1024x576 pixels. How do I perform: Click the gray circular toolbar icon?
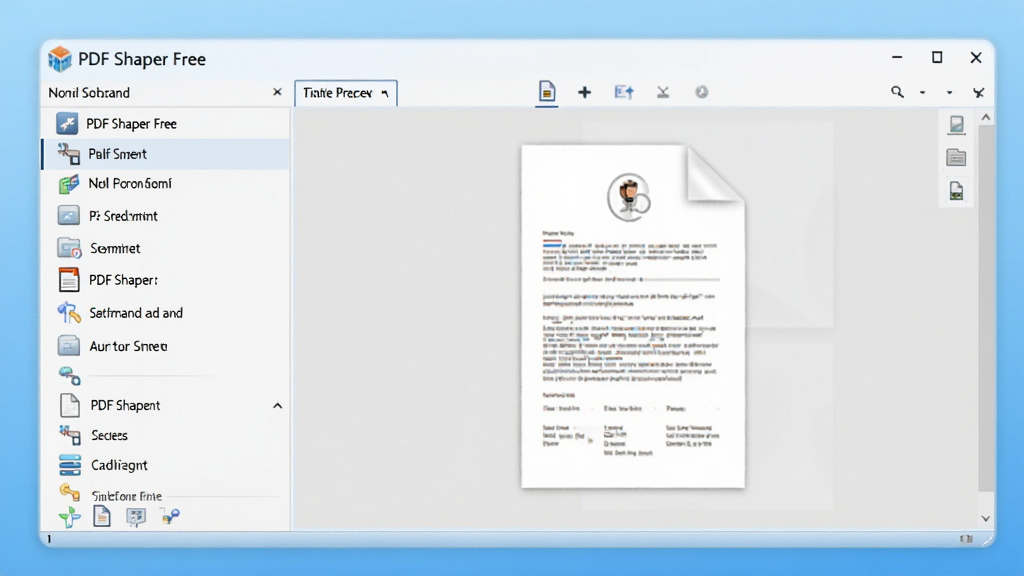click(701, 92)
